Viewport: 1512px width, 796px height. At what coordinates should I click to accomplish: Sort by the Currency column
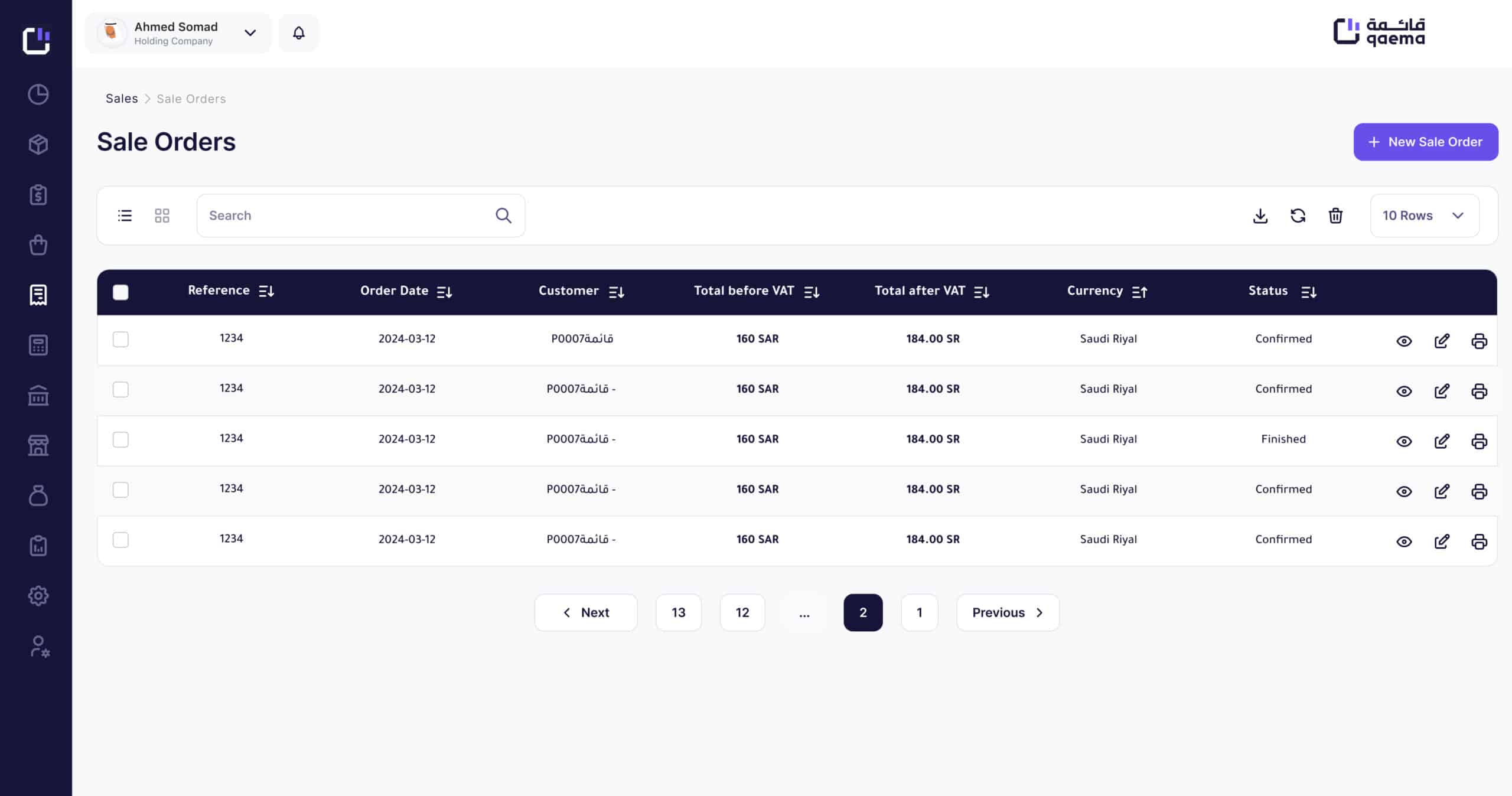1139,291
